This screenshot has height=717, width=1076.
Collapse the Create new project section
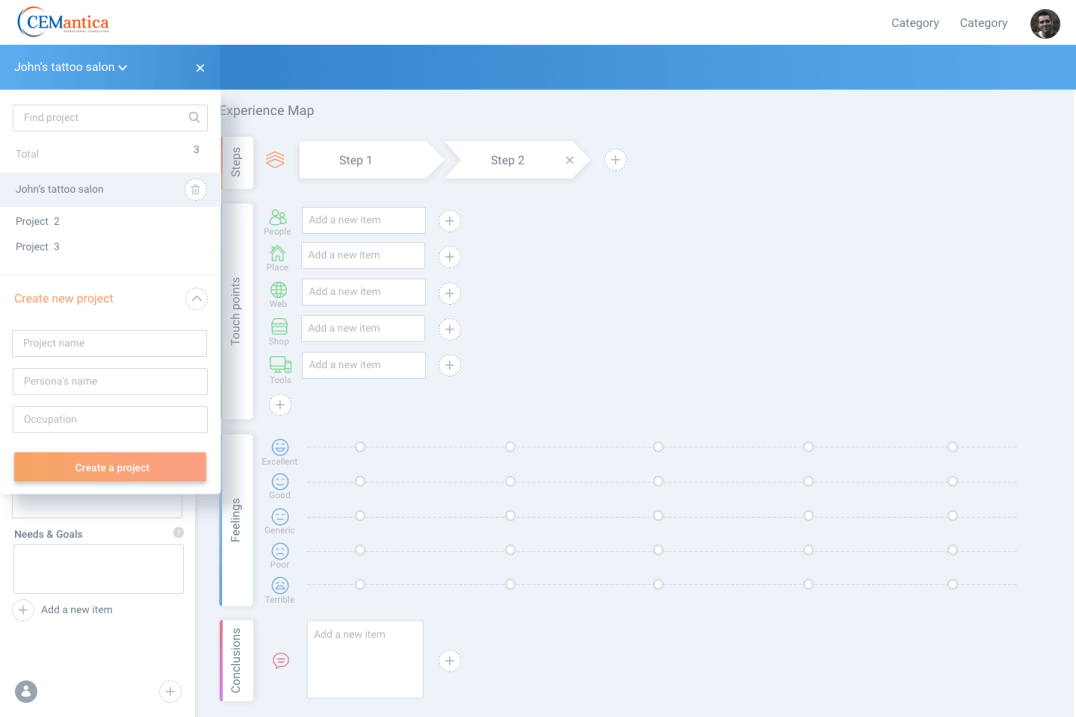point(196,298)
